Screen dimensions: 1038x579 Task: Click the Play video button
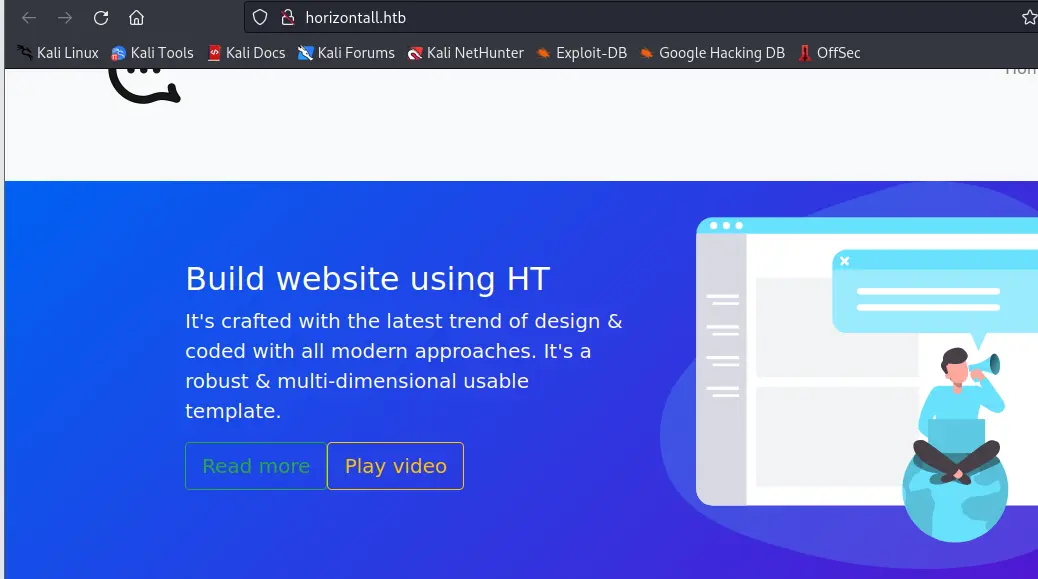pyautogui.click(x=395, y=466)
